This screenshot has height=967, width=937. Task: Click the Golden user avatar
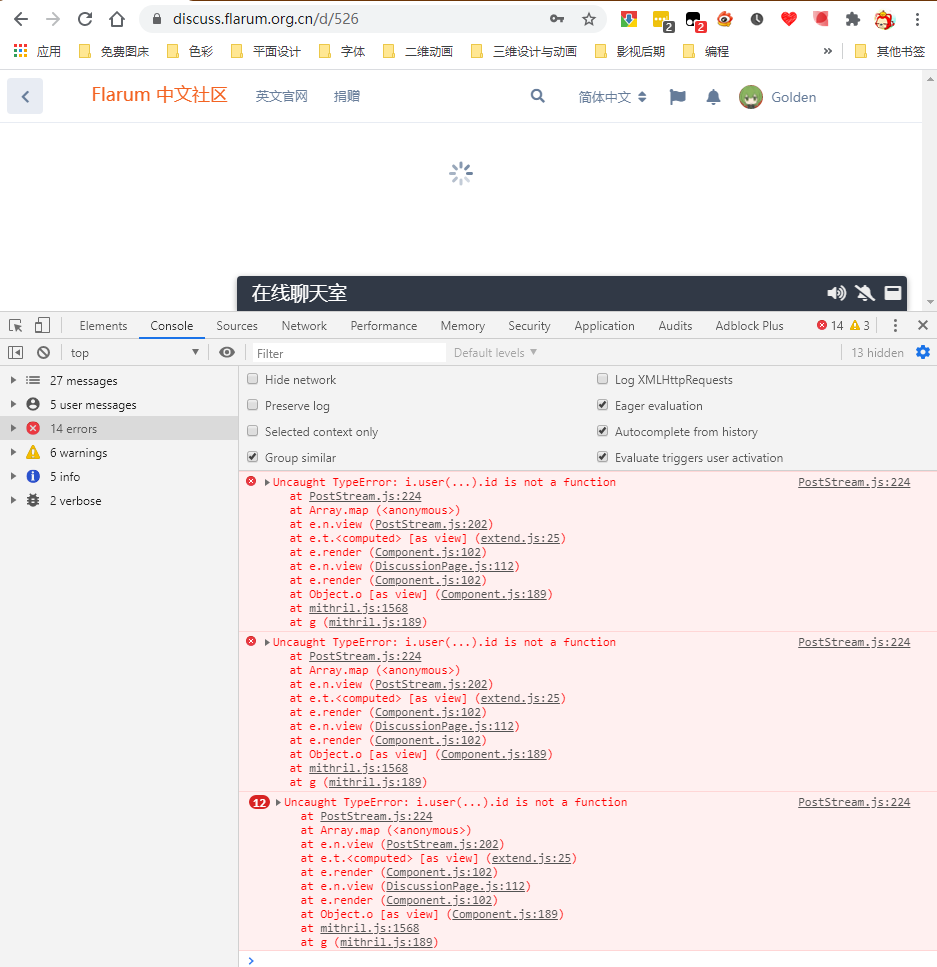pos(751,97)
